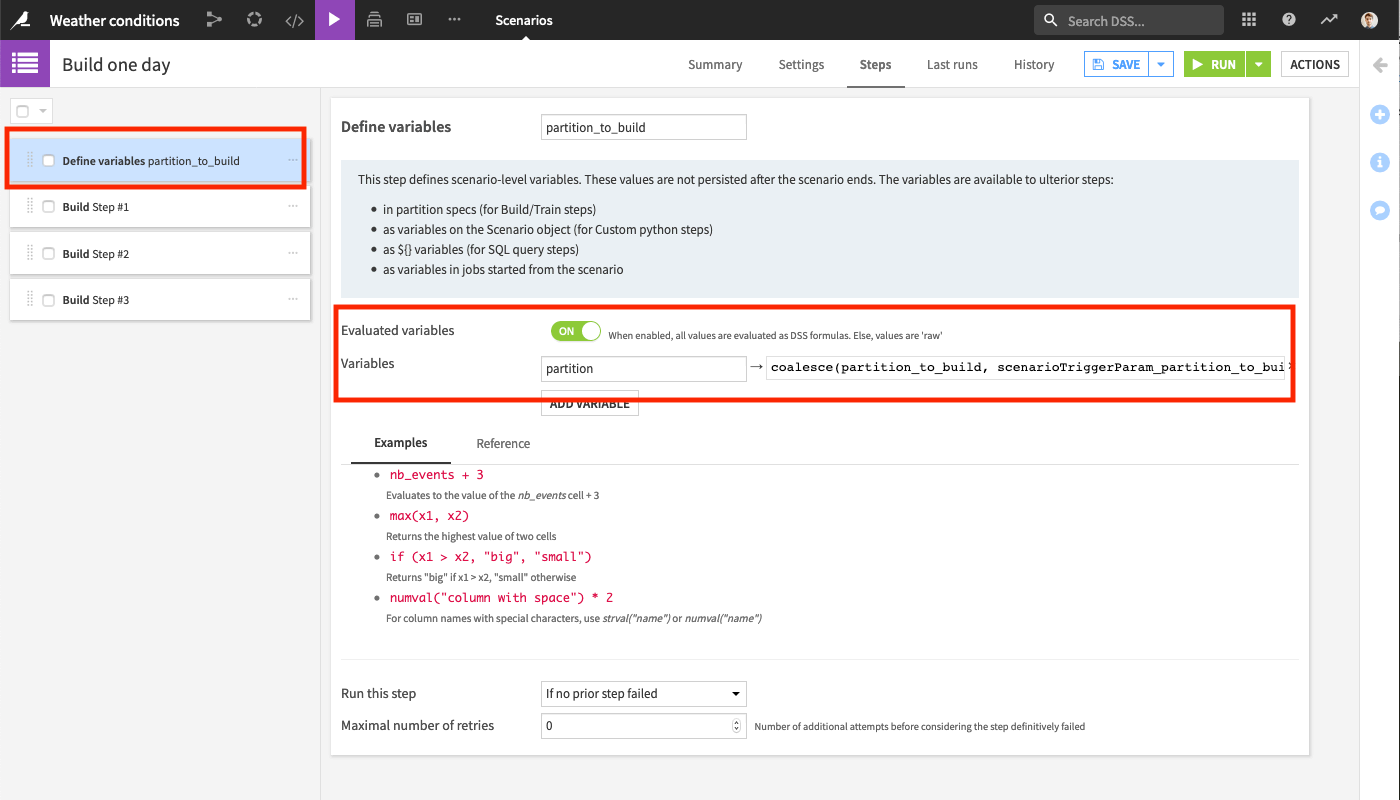This screenshot has height=800, width=1400.
Task: Click the code notebooks icon in navbar
Action: [x=294, y=20]
